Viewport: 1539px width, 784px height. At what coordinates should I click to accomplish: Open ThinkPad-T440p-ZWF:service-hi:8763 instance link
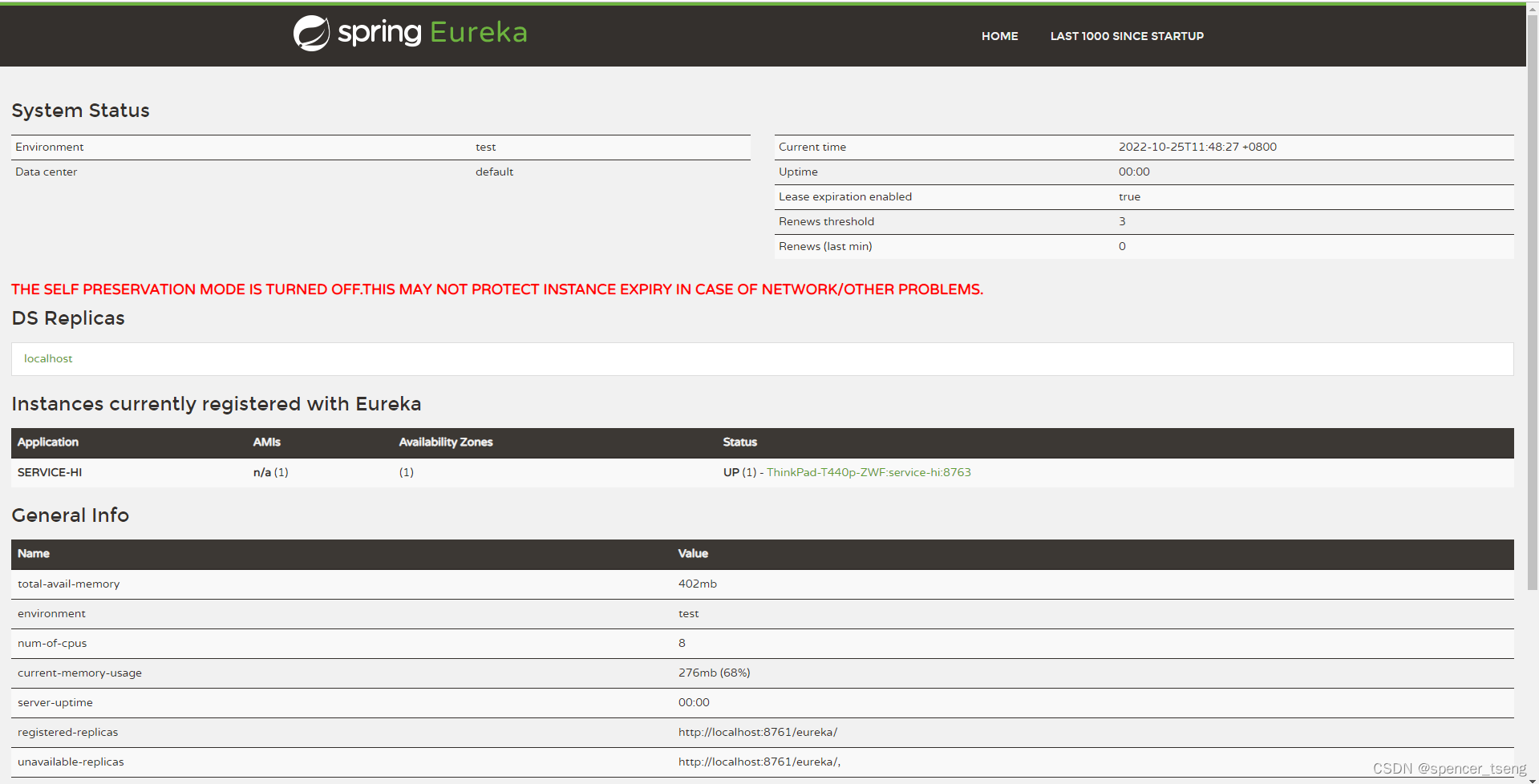point(869,472)
